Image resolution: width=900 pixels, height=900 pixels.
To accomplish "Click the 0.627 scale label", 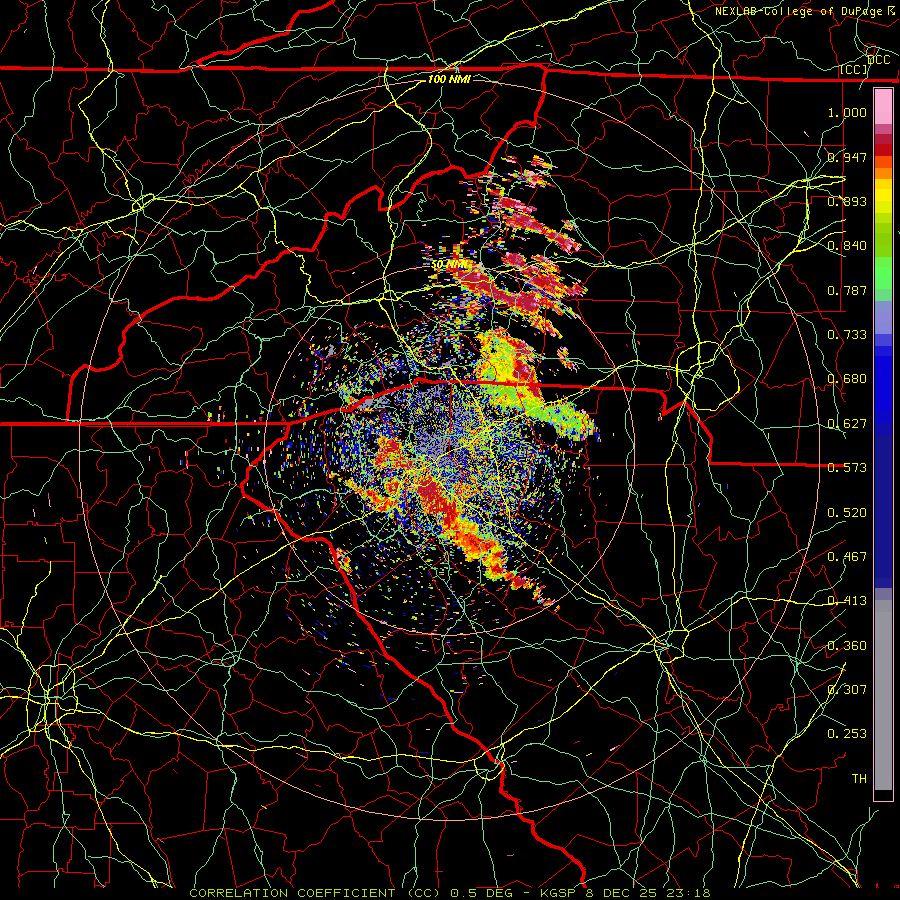I will click(x=847, y=424).
